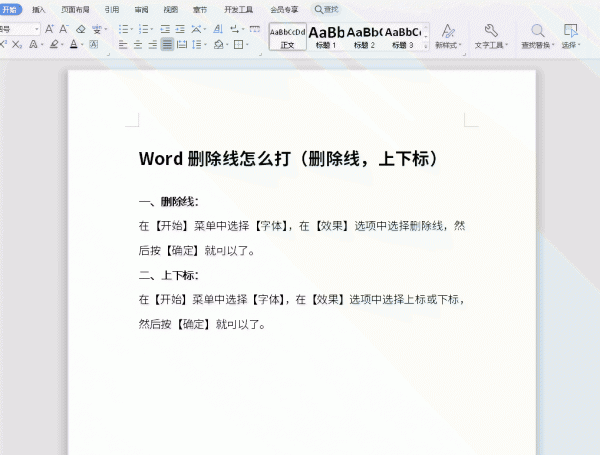Expand the line spacing arrow
The width and height of the screenshot is (600, 455).
[205, 45]
